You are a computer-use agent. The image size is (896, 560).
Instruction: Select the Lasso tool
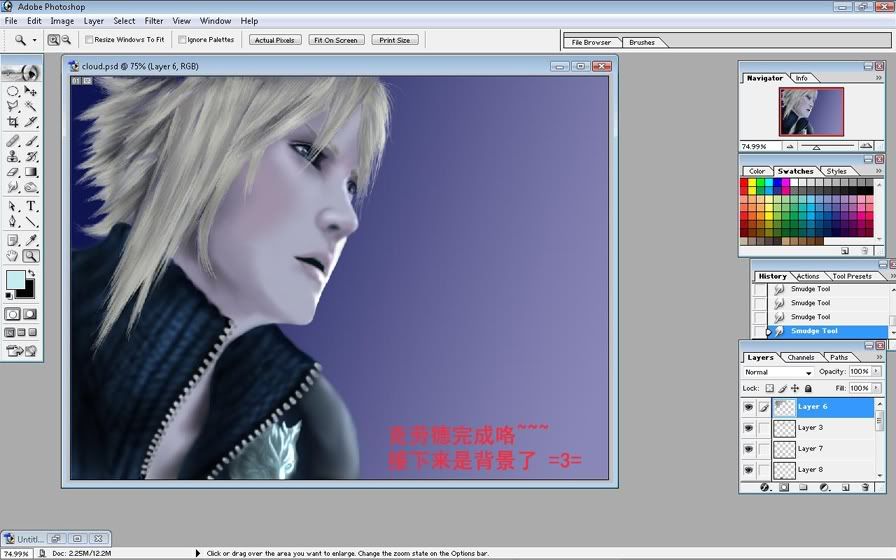point(12,106)
